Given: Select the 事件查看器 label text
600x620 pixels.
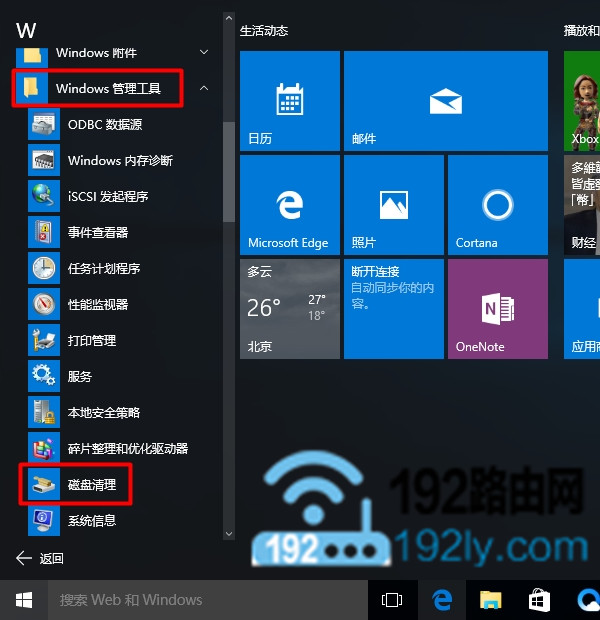Looking at the screenshot, I should coord(98,232).
